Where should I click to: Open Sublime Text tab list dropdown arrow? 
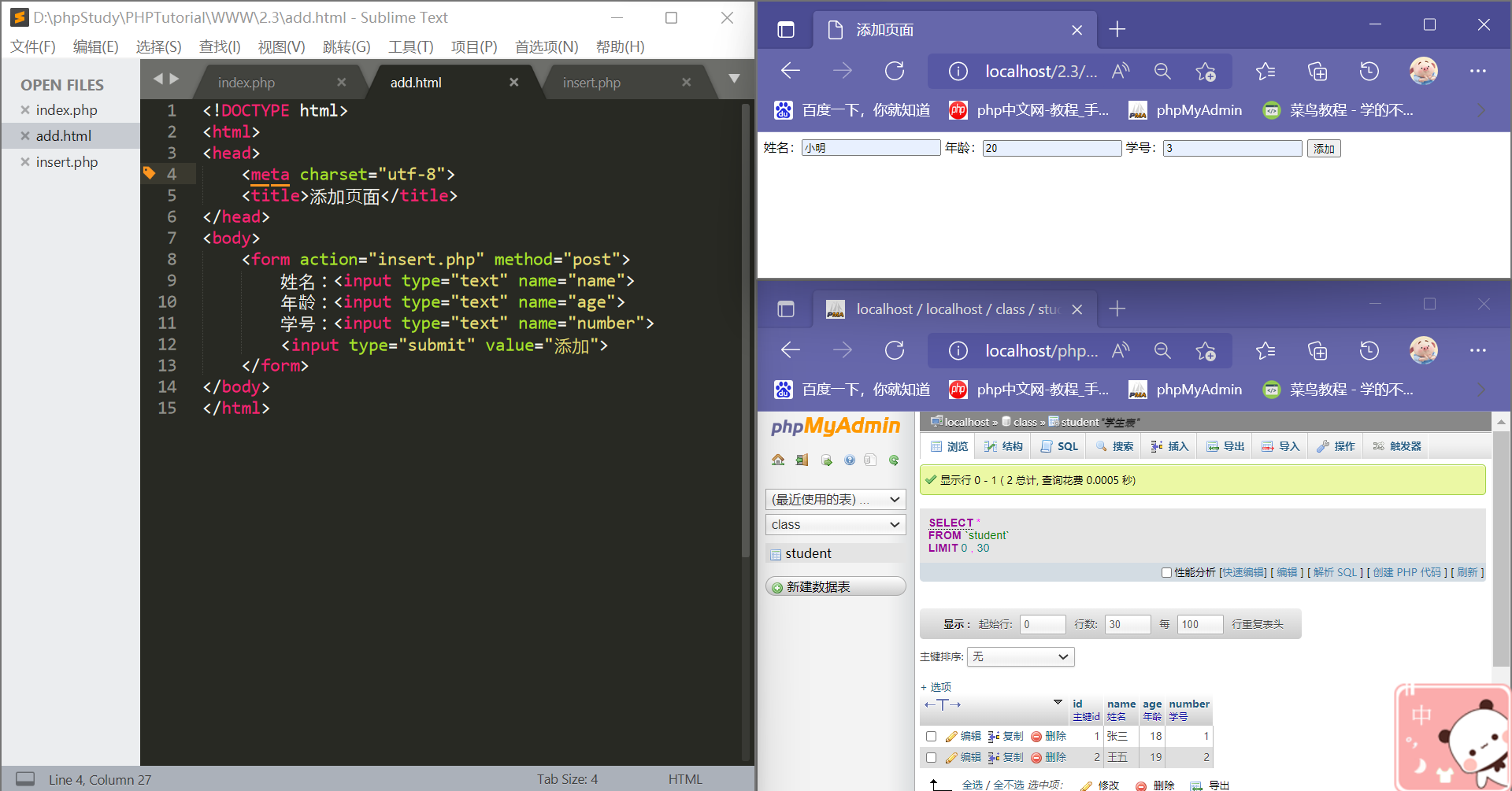point(734,79)
